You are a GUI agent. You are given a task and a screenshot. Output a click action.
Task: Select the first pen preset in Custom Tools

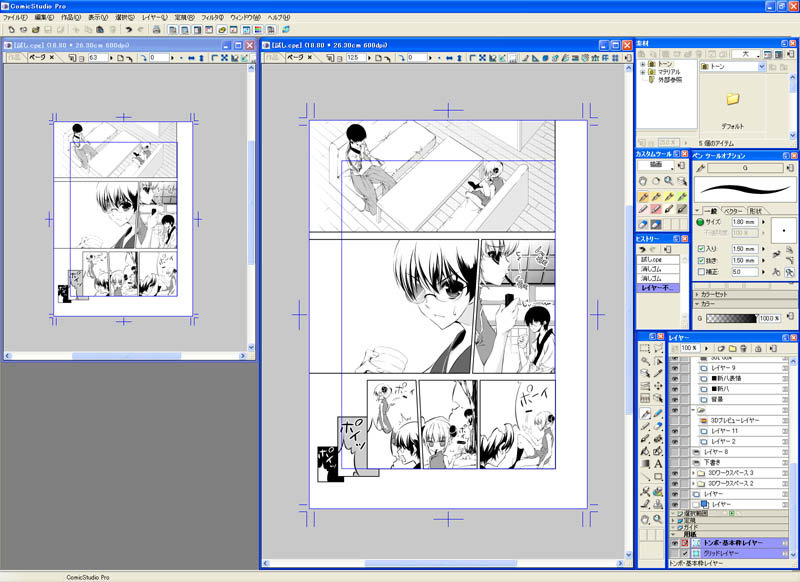tap(643, 196)
